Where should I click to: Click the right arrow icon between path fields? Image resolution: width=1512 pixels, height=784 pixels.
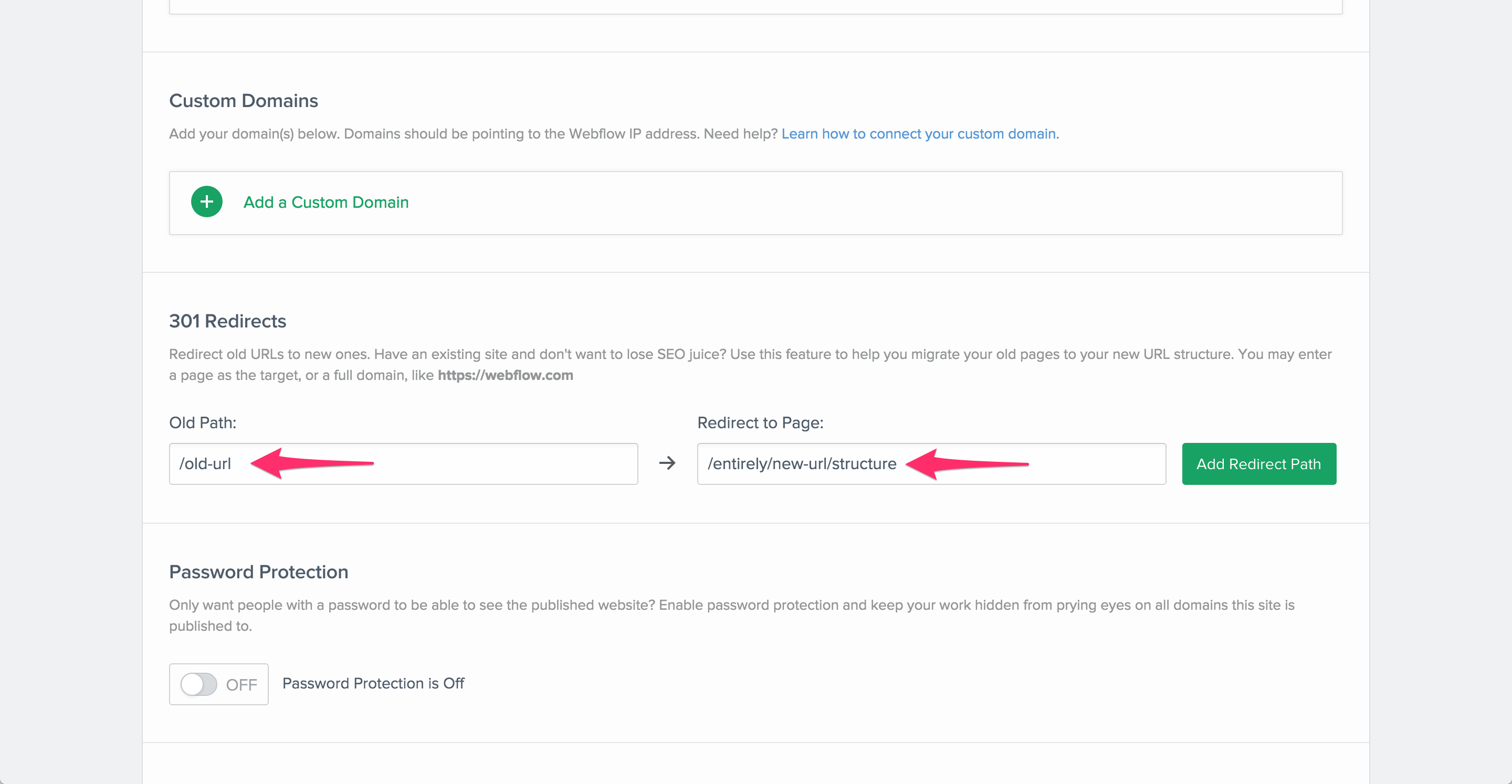click(667, 463)
